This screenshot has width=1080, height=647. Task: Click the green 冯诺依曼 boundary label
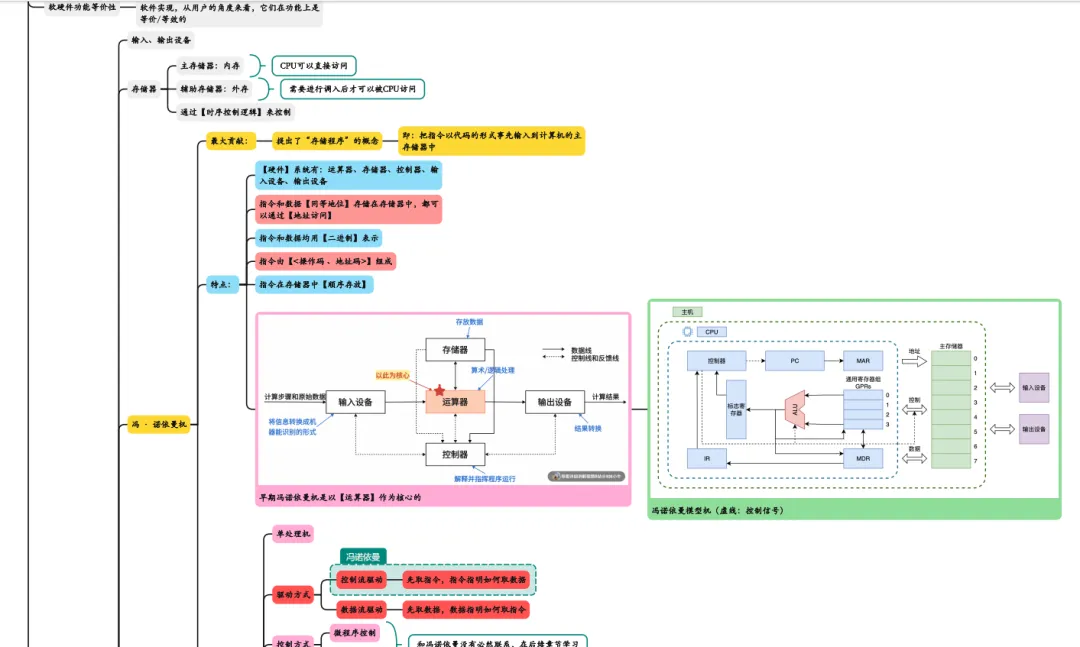click(363, 557)
